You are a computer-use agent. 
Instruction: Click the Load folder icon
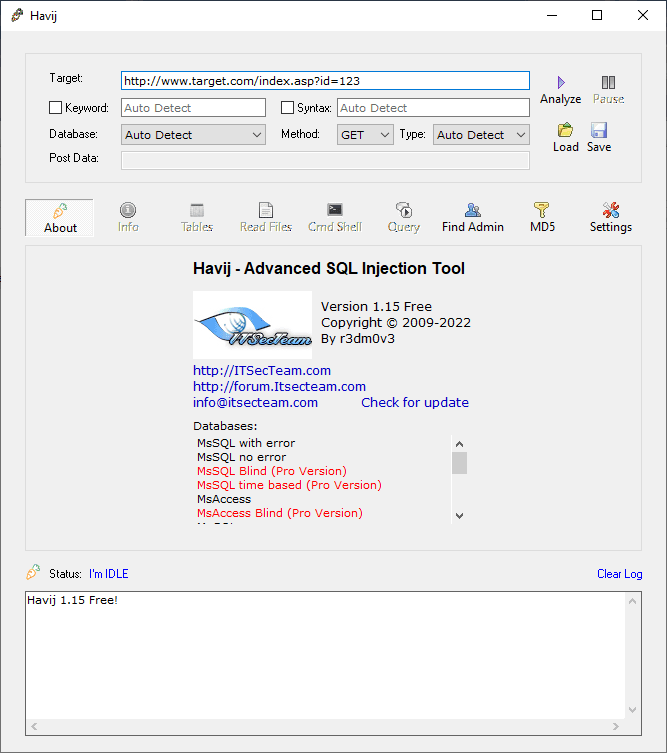[x=566, y=130]
